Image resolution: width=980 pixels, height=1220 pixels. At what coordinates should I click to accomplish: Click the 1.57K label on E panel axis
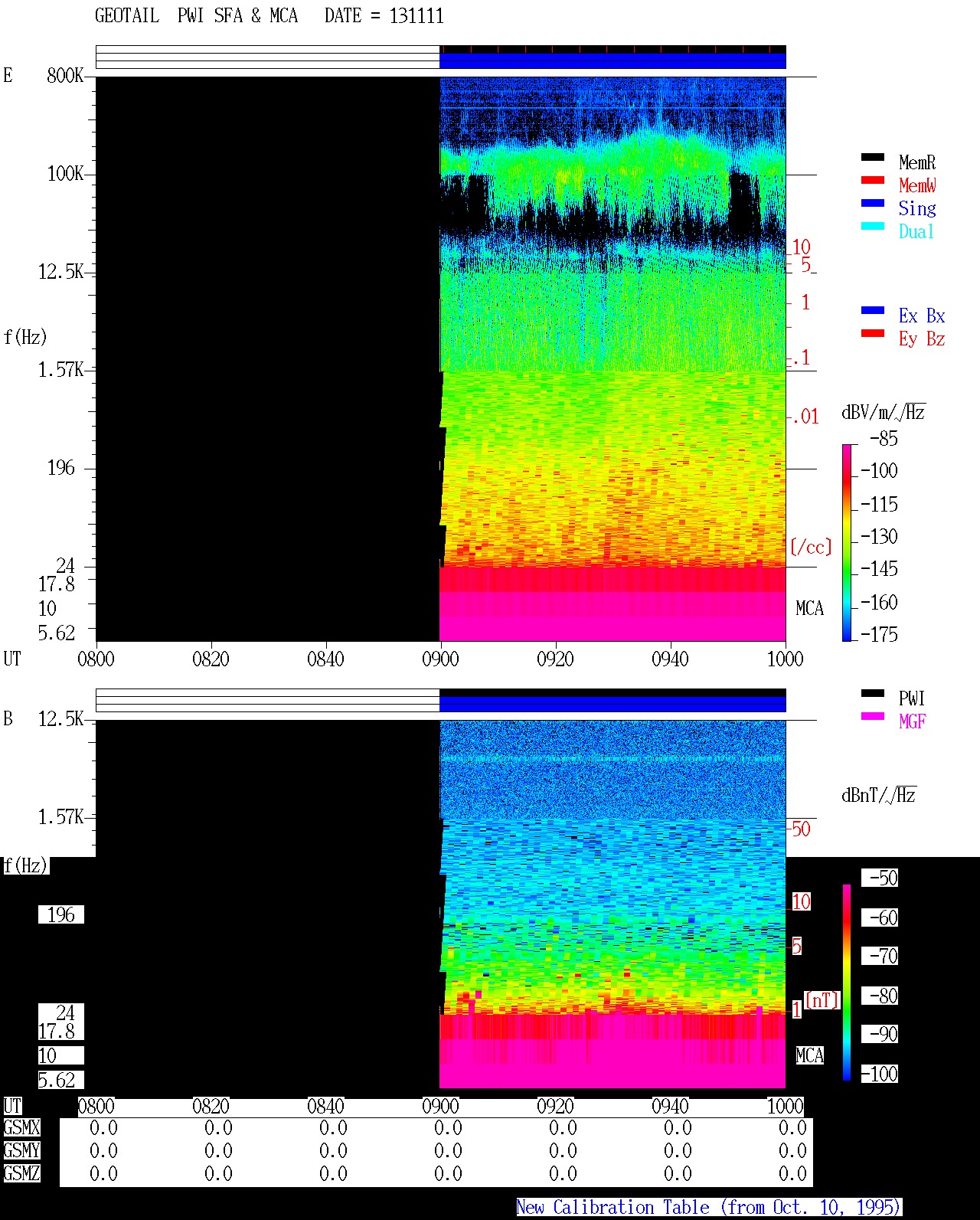(x=60, y=369)
